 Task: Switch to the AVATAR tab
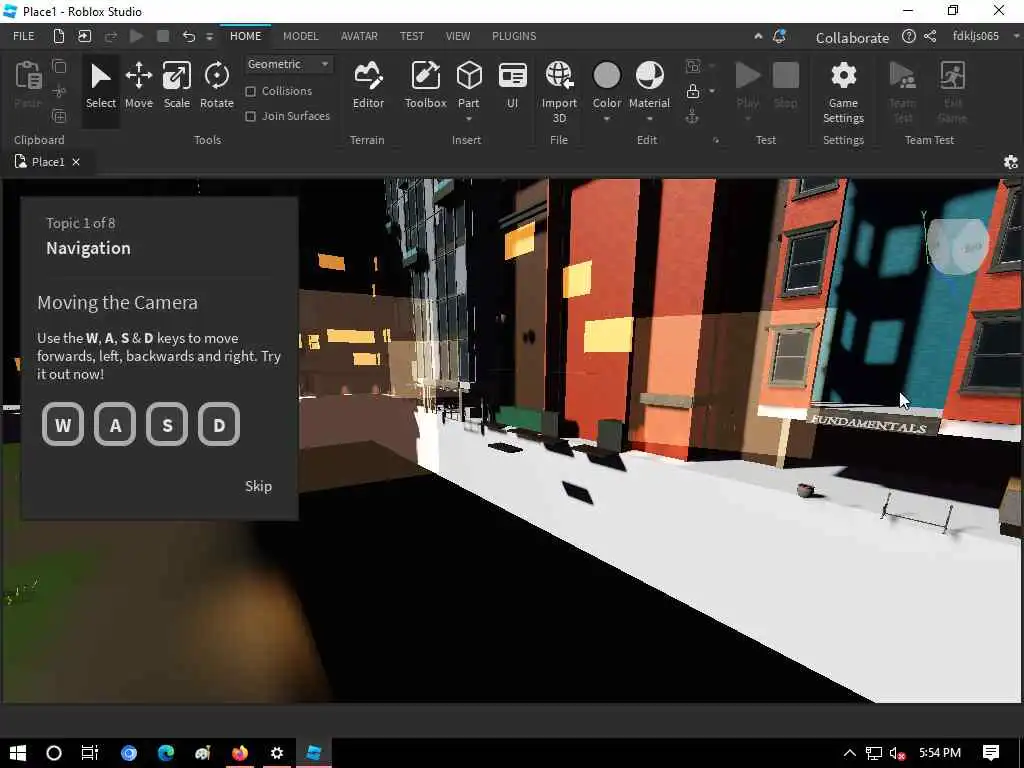pos(359,37)
